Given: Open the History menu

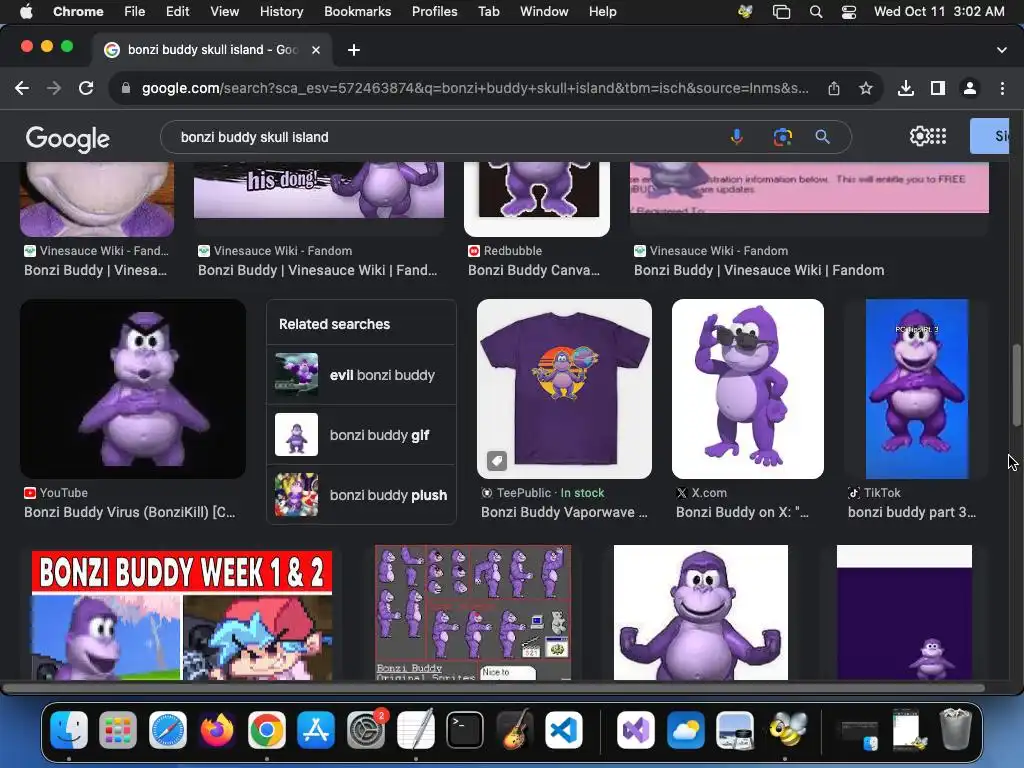Looking at the screenshot, I should click(x=281, y=11).
